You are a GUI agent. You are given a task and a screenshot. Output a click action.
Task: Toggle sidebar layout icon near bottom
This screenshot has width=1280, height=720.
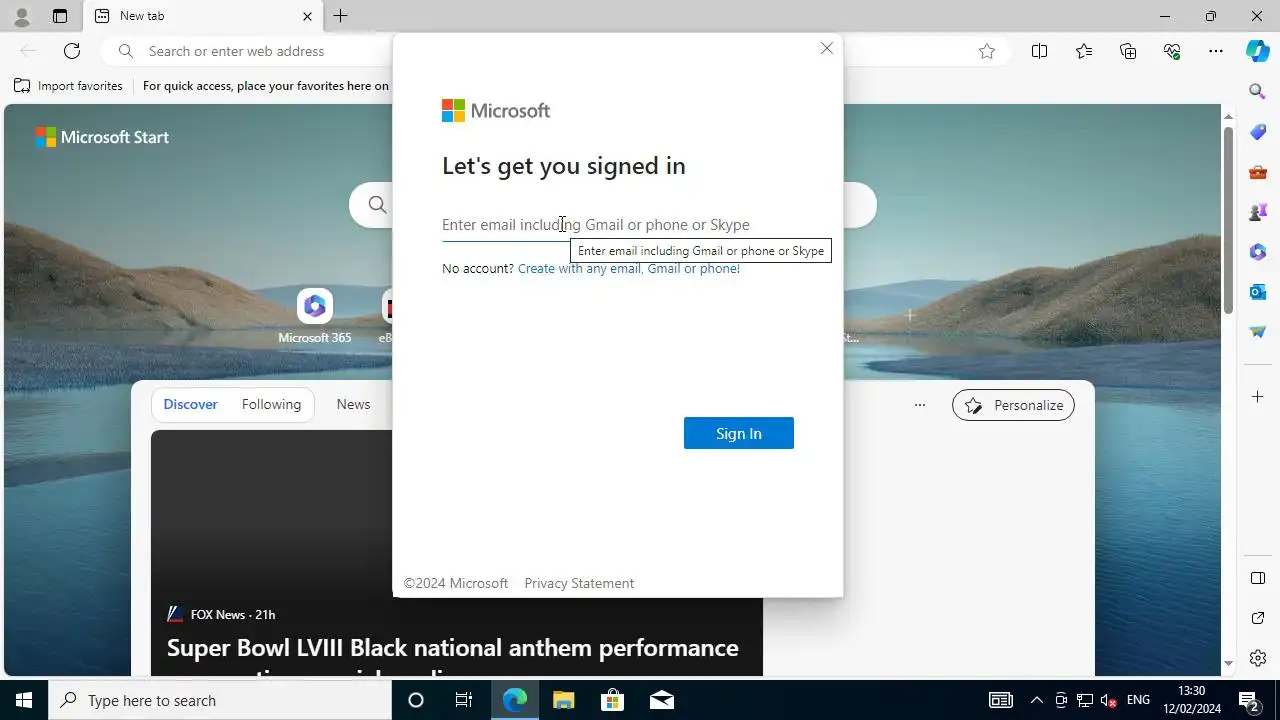point(1258,578)
